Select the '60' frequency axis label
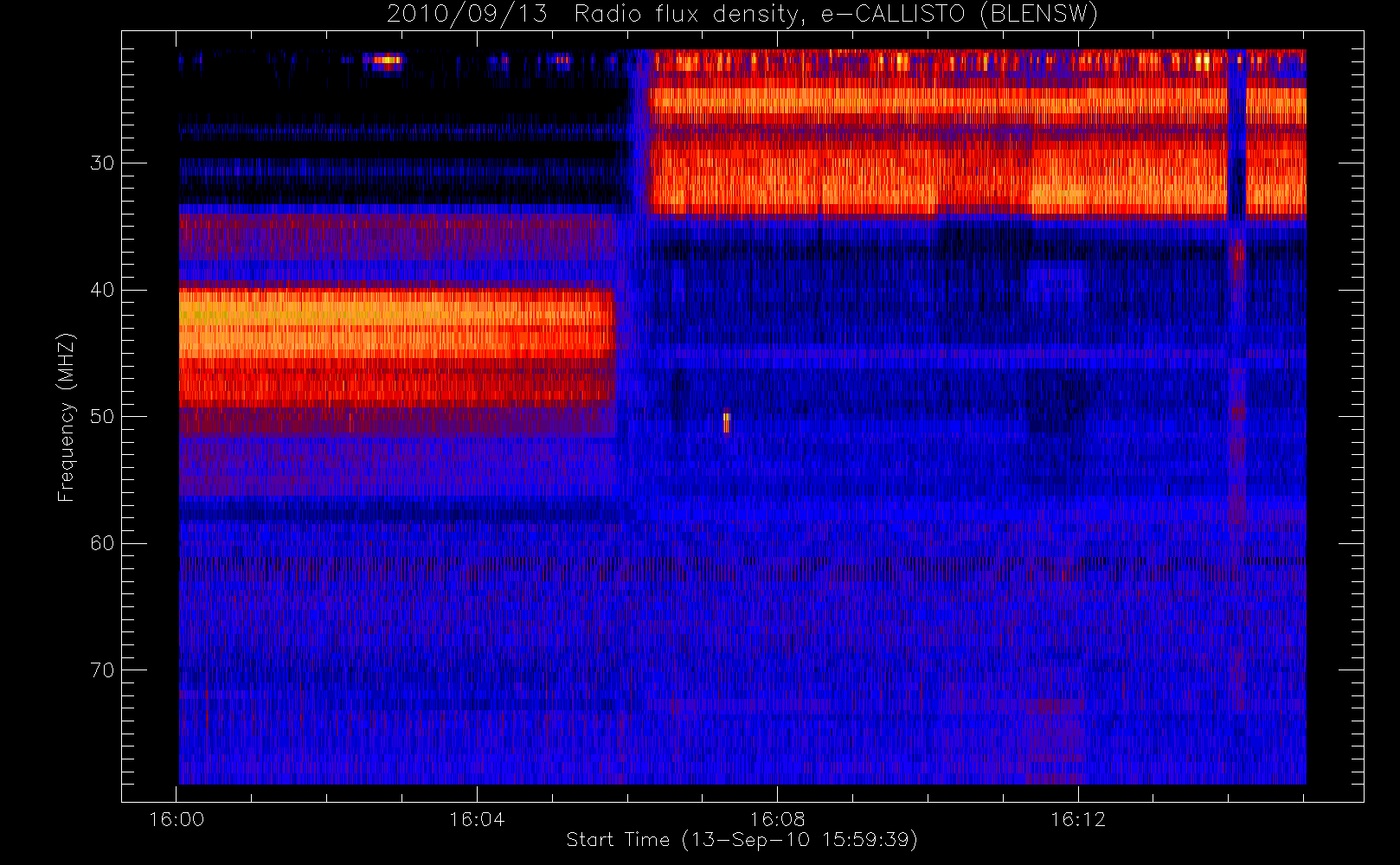Viewport: 1400px width, 865px height. click(102, 543)
